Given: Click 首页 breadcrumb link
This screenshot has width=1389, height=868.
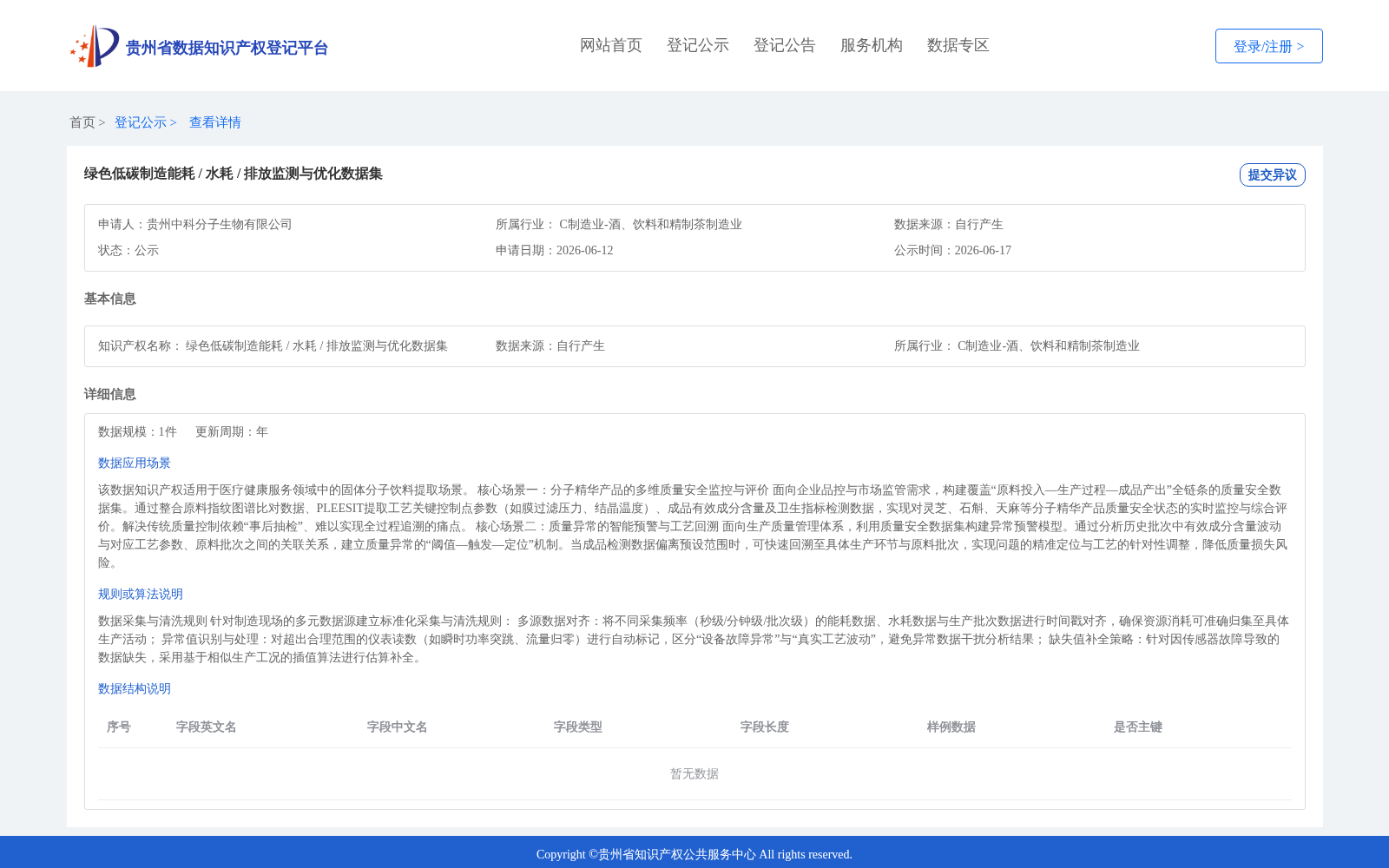Looking at the screenshot, I should tap(82, 122).
